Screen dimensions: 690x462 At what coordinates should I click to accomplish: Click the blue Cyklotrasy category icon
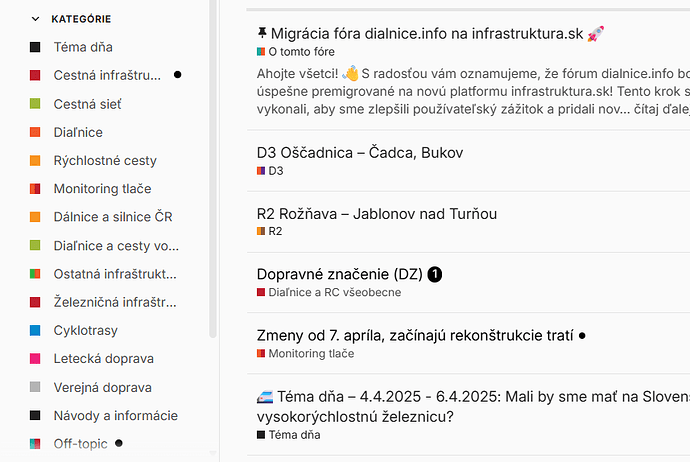(x=35, y=330)
